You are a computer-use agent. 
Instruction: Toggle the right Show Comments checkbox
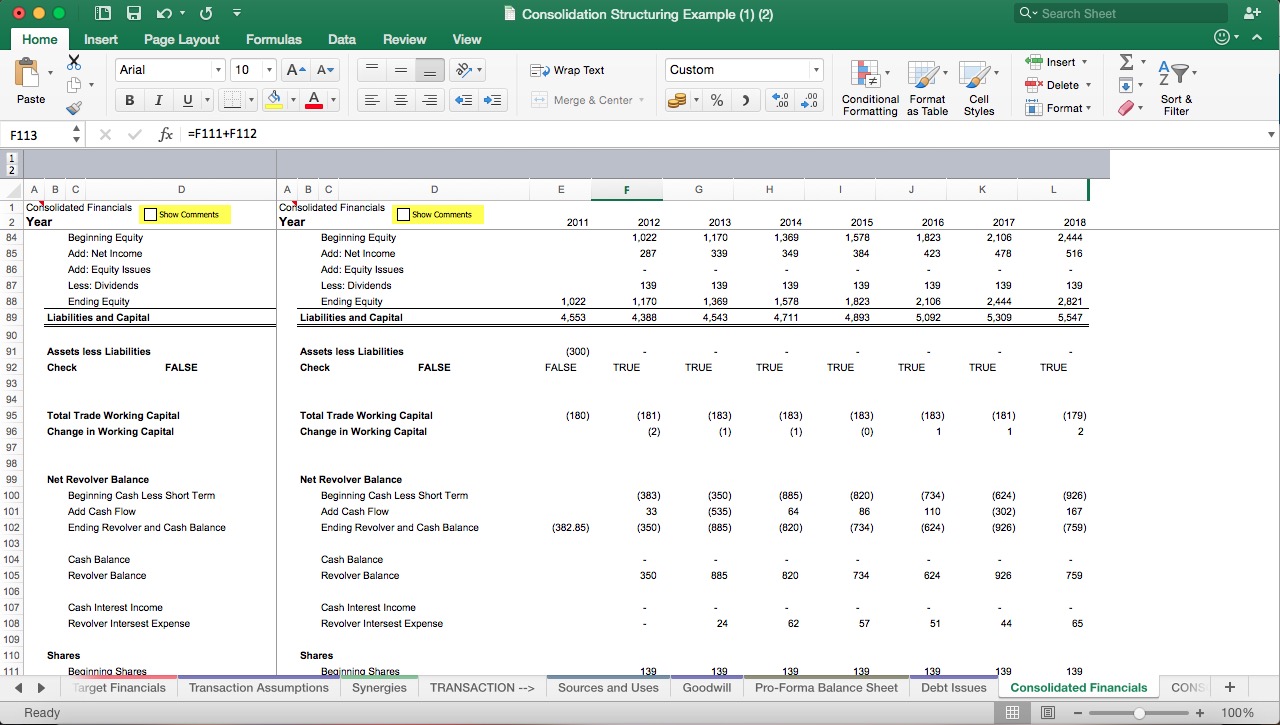[x=404, y=214]
